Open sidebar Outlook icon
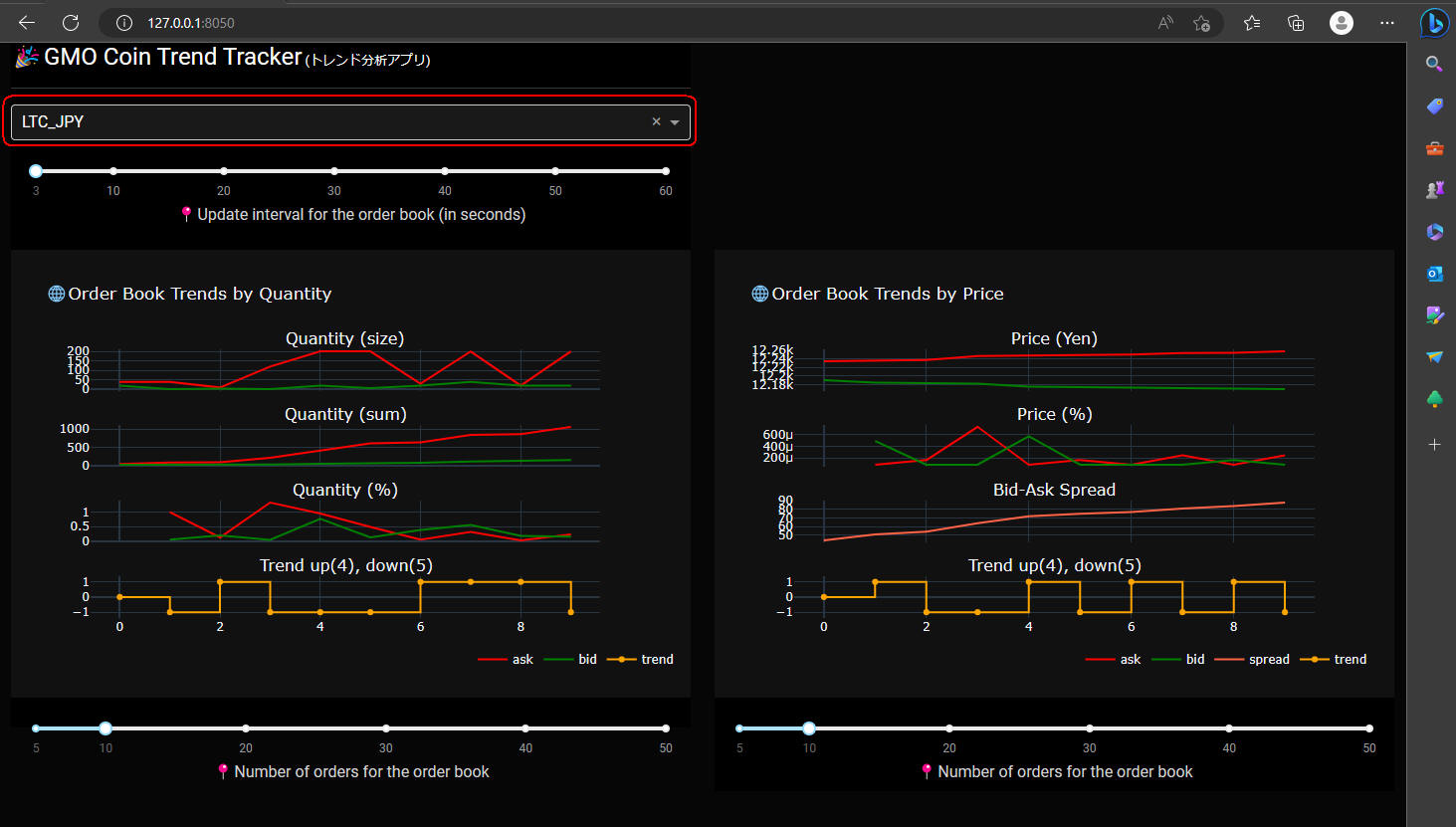The height and width of the screenshot is (827, 1456). click(x=1434, y=273)
